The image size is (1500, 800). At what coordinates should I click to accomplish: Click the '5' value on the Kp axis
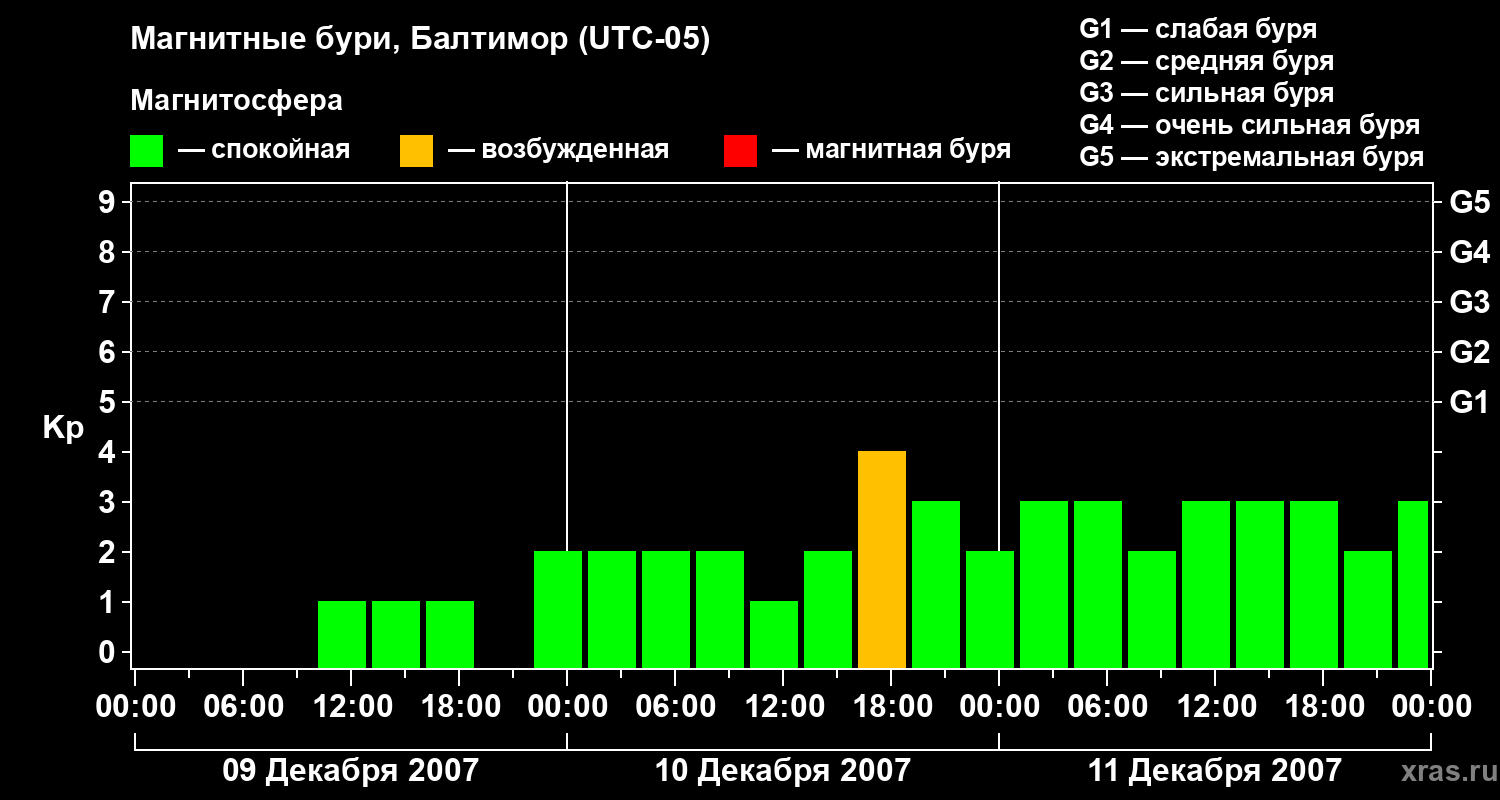(x=109, y=402)
